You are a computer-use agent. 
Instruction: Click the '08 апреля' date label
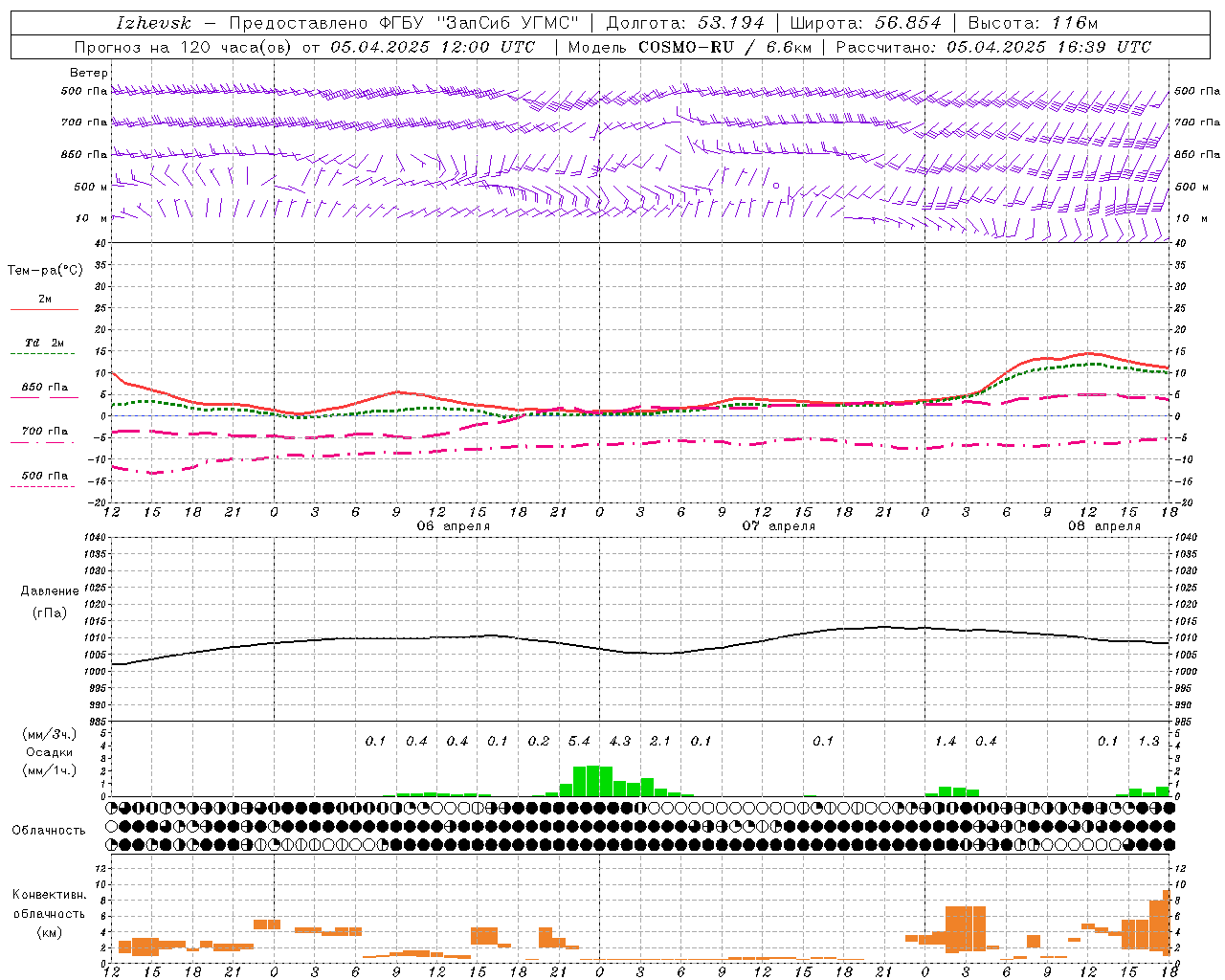coord(1104,526)
